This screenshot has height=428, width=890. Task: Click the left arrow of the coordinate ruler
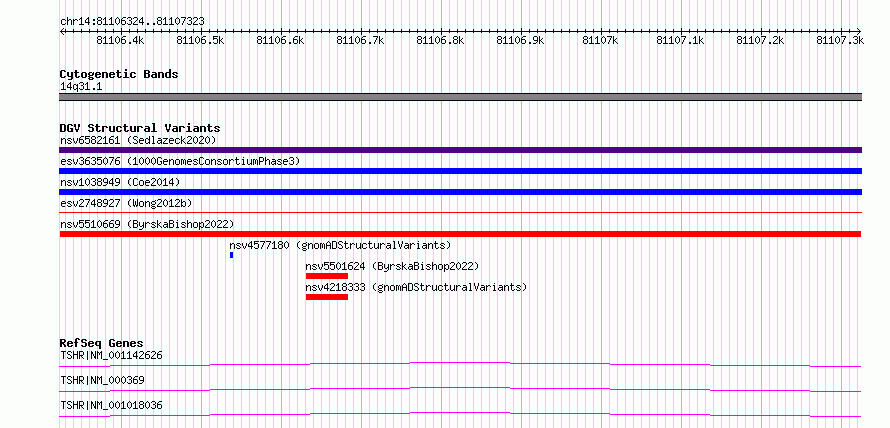[x=62, y=31]
